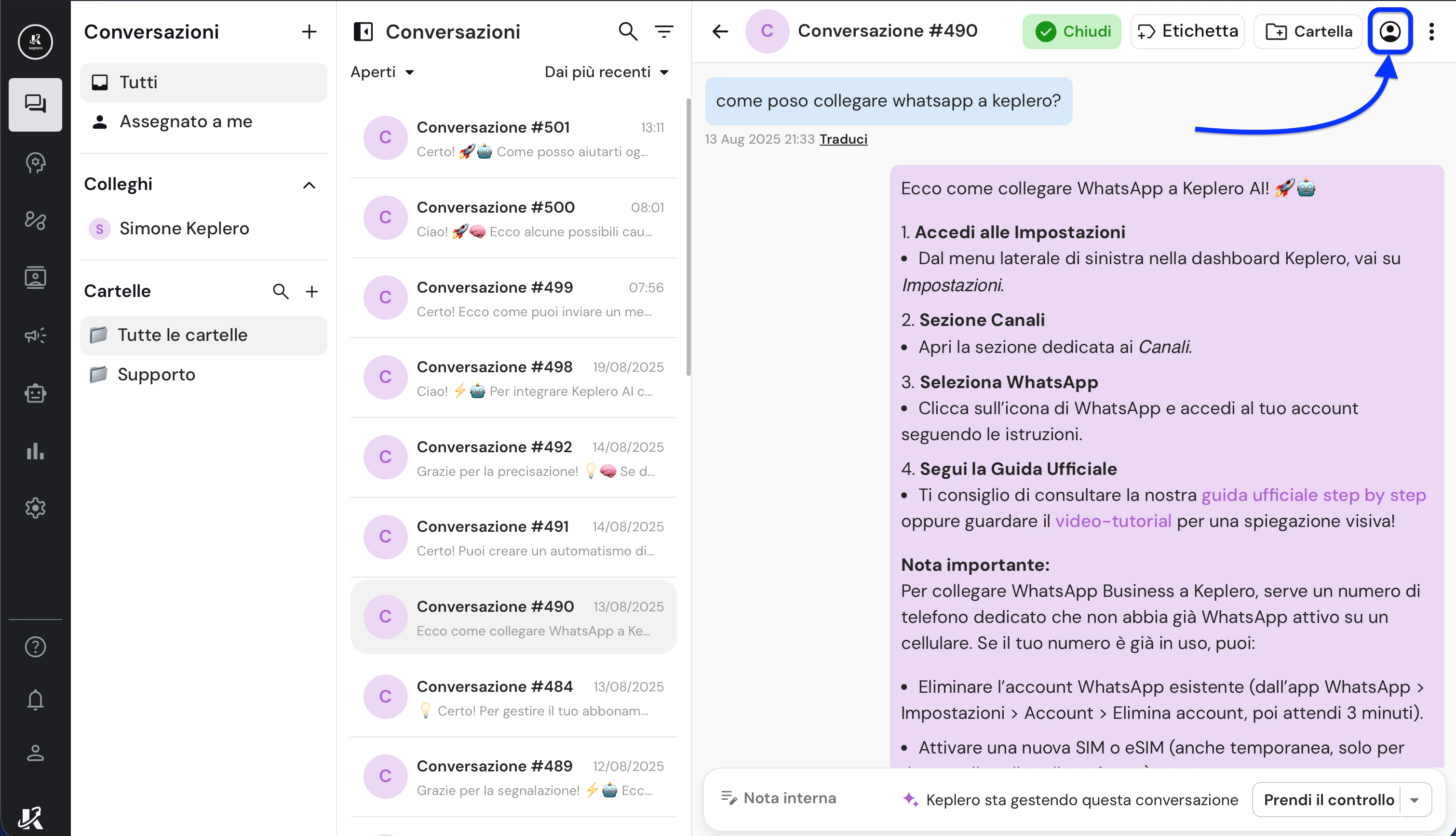Open the AI brain icon in the sidebar
The width and height of the screenshot is (1456, 836).
tap(35, 162)
